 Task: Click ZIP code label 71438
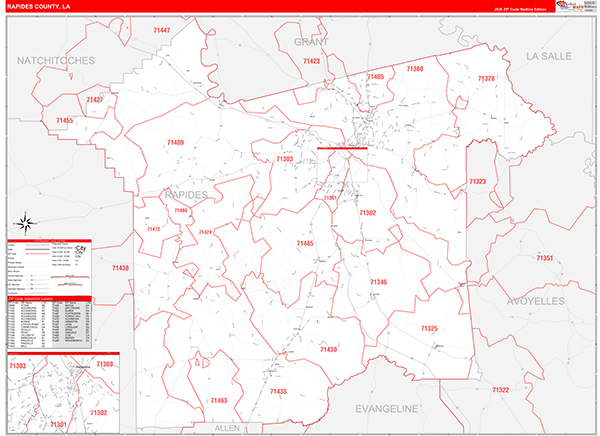click(120, 268)
